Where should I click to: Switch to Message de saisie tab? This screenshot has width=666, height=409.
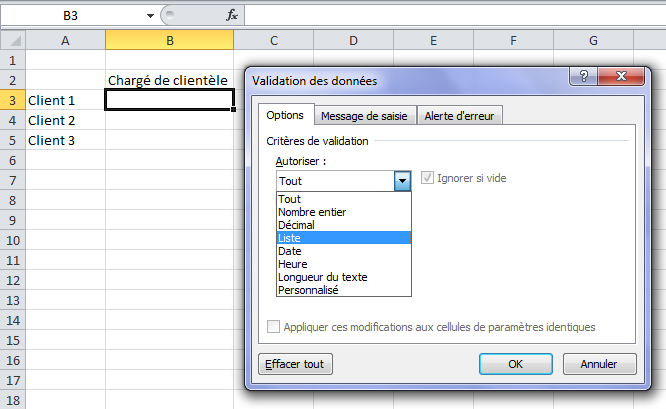[365, 116]
